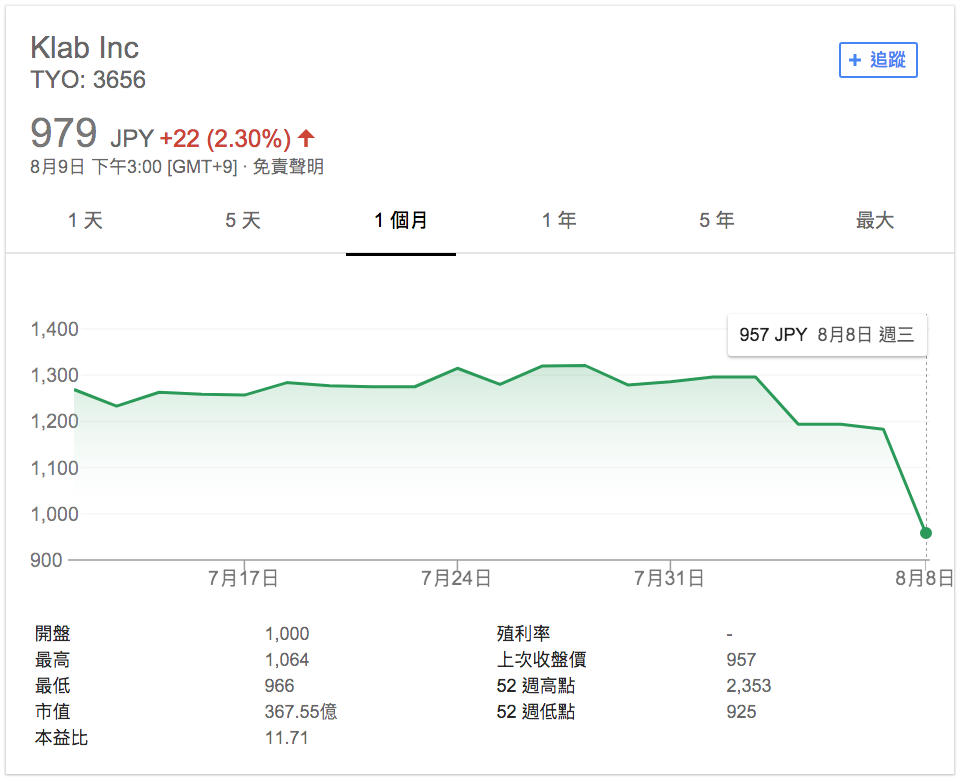Click the red up-arrow icon
This screenshot has width=962, height=781.
click(x=306, y=138)
